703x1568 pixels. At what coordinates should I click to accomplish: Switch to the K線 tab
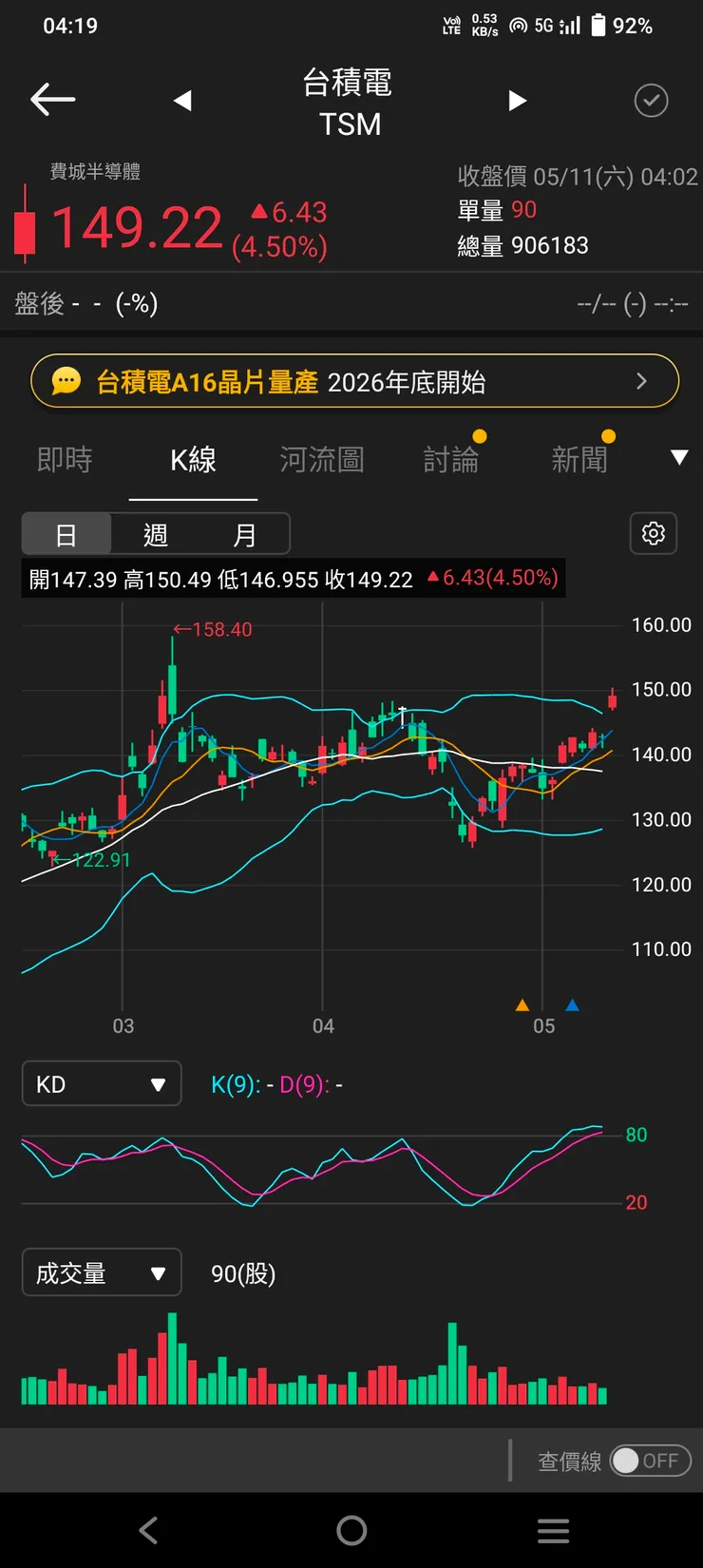point(193,460)
